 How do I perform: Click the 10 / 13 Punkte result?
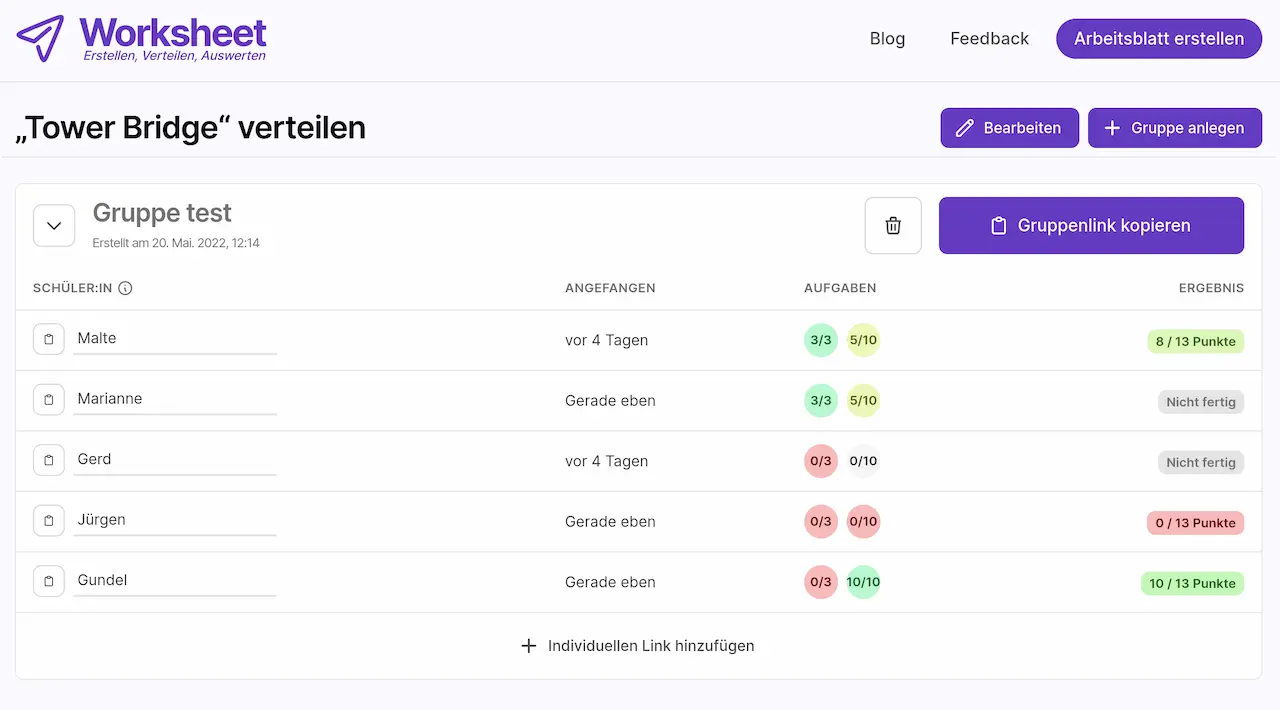1192,584
